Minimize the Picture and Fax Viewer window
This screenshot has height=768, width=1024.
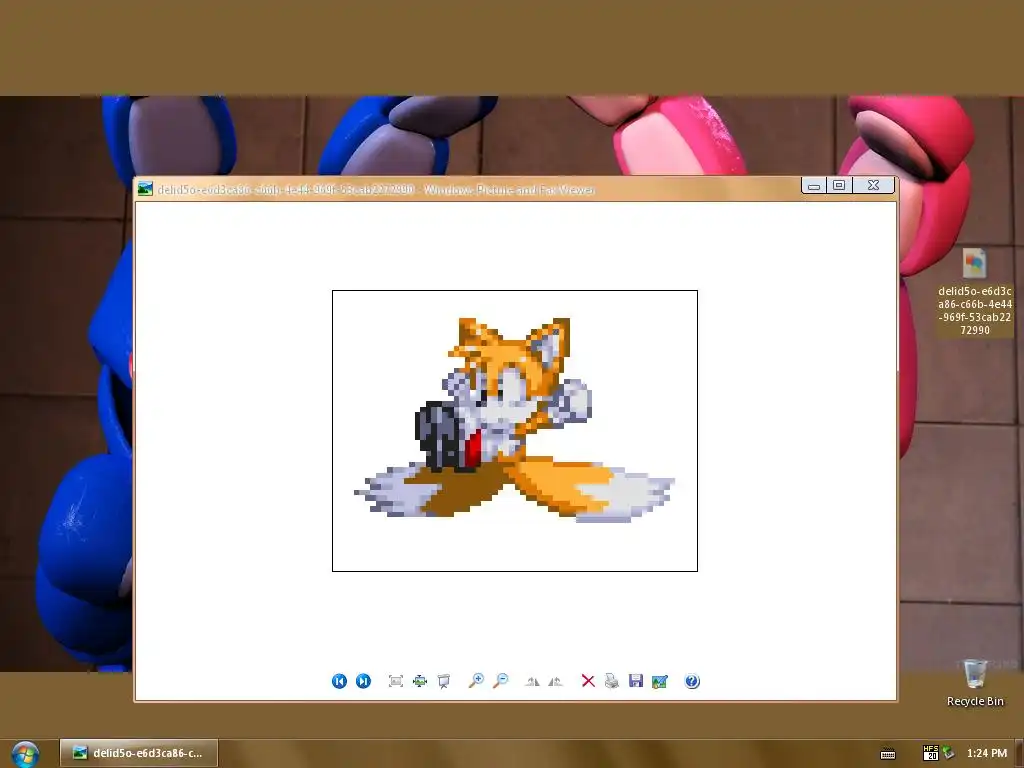pos(814,185)
